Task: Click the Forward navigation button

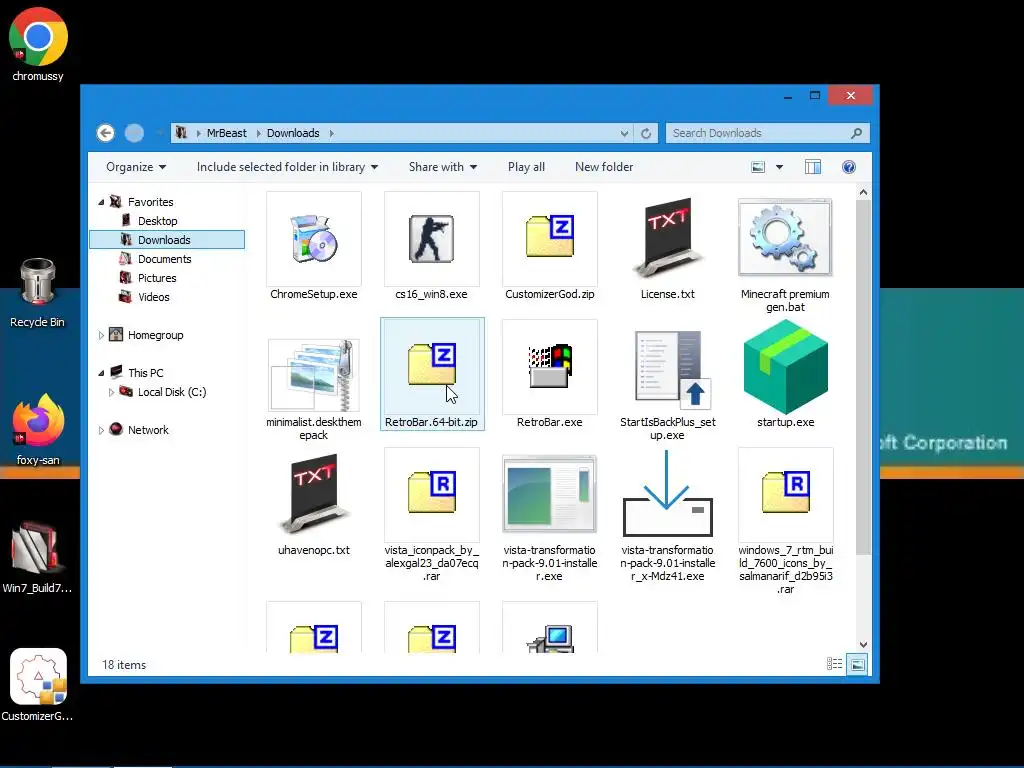Action: [135, 133]
